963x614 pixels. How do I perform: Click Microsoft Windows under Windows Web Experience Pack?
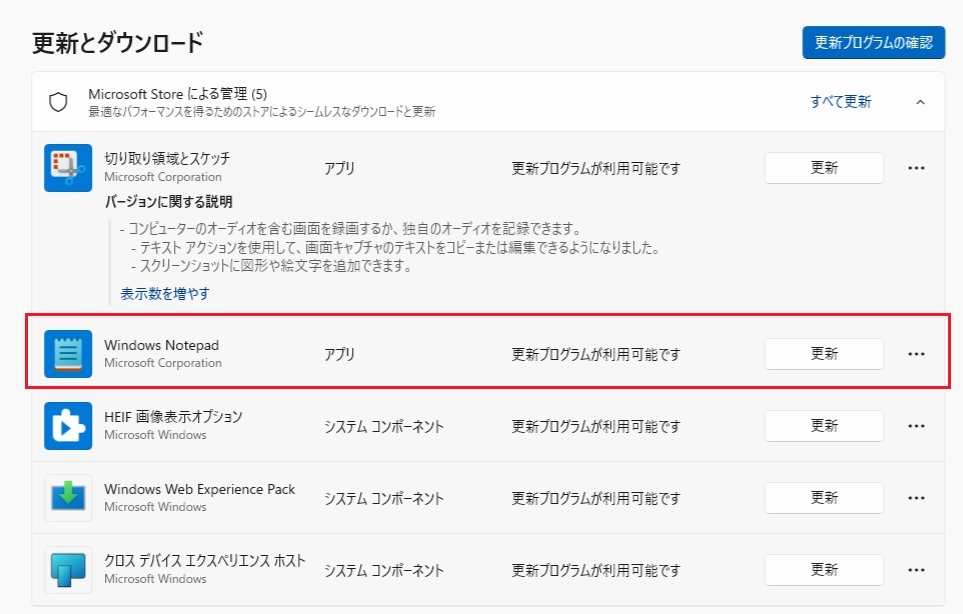click(x=155, y=507)
